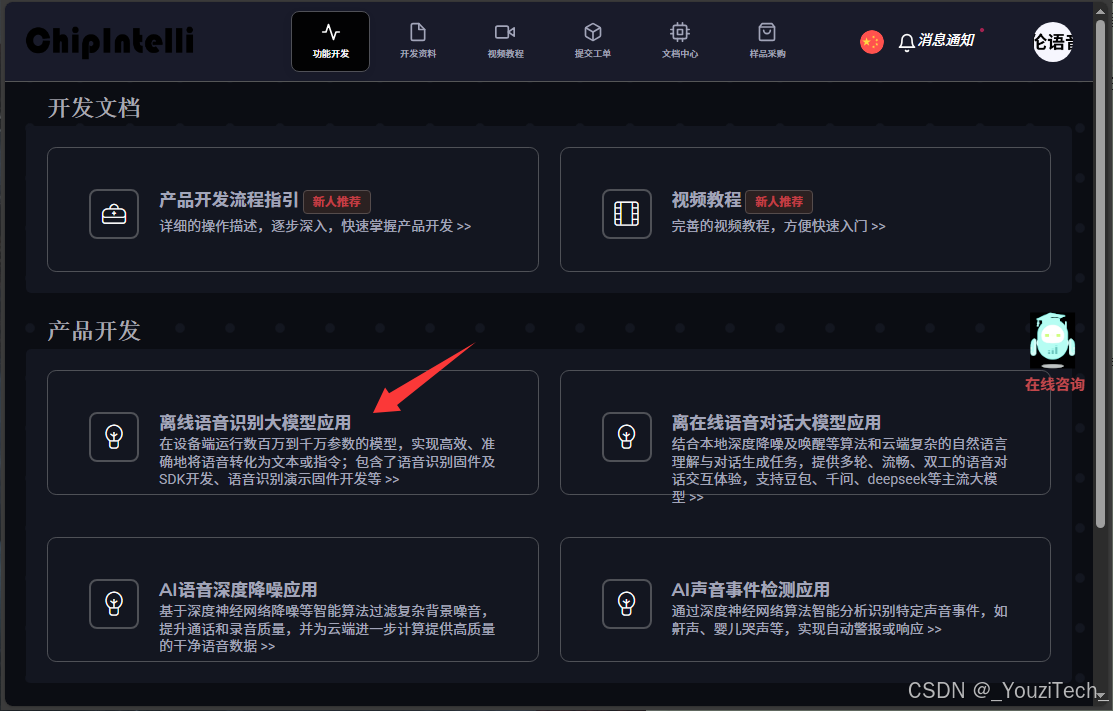Click the China flag language icon
Viewport: 1113px width, 711px height.
pos(872,42)
